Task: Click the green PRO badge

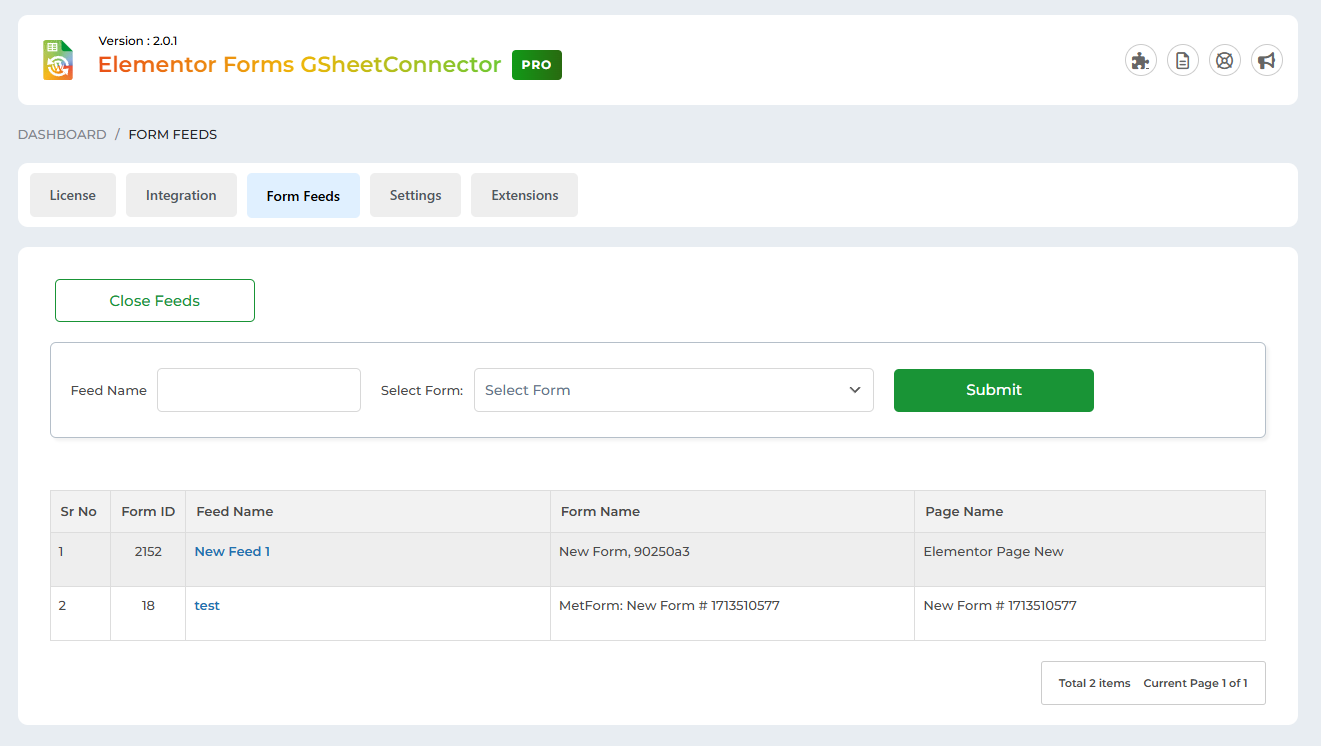Action: [x=536, y=65]
